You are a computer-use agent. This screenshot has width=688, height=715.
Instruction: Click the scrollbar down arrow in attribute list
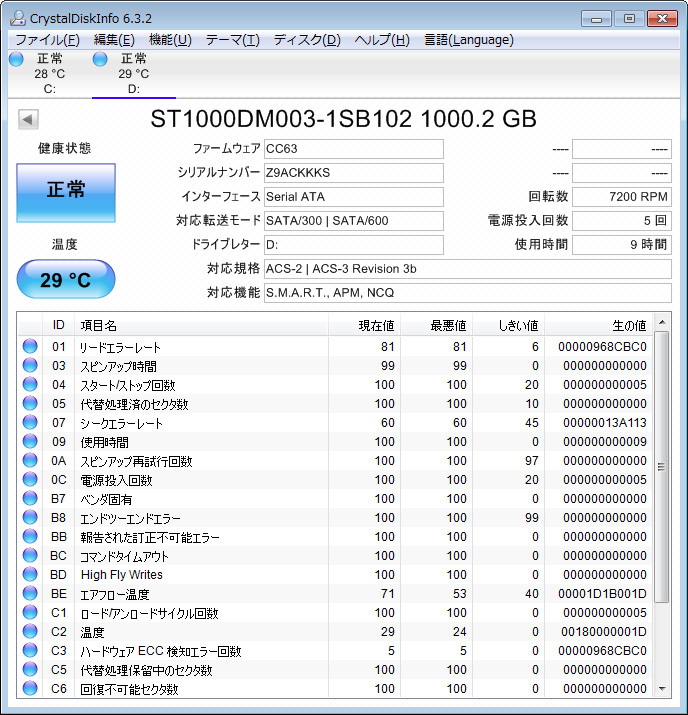[660, 688]
